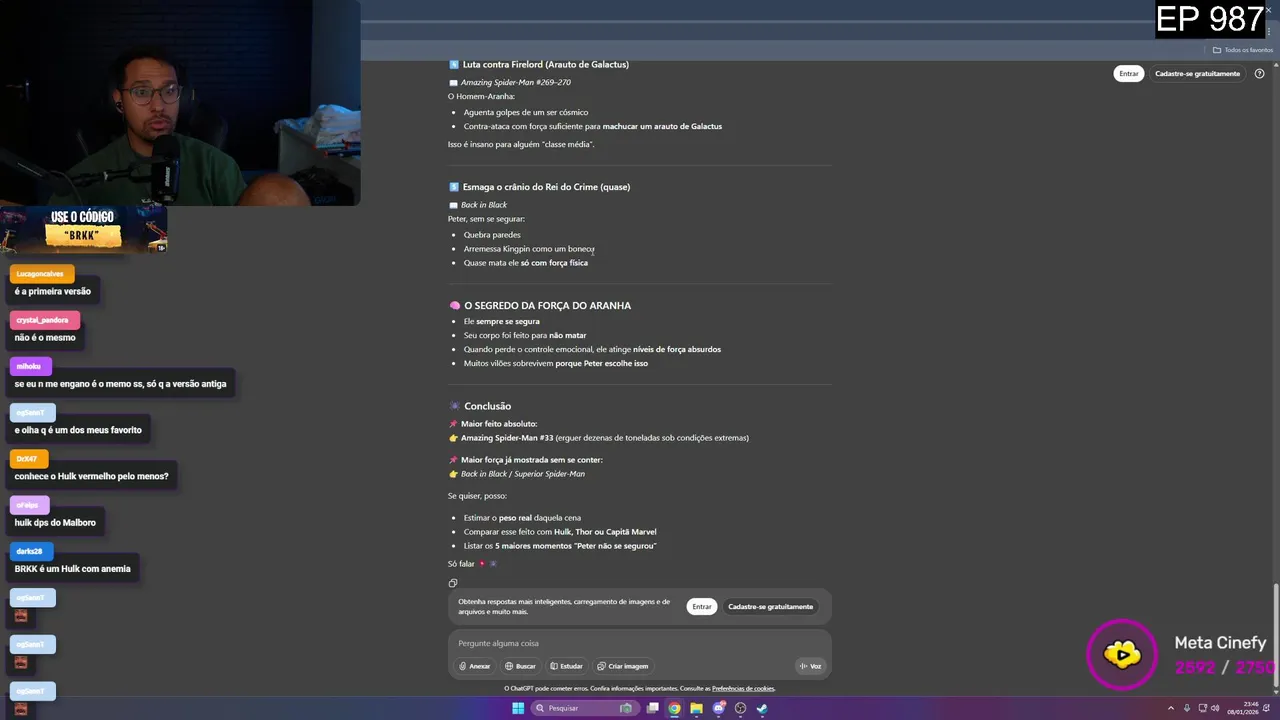Screen dimensions: 1280x720
Task: Click the chat username crystal_pandora
Action: [44, 320]
